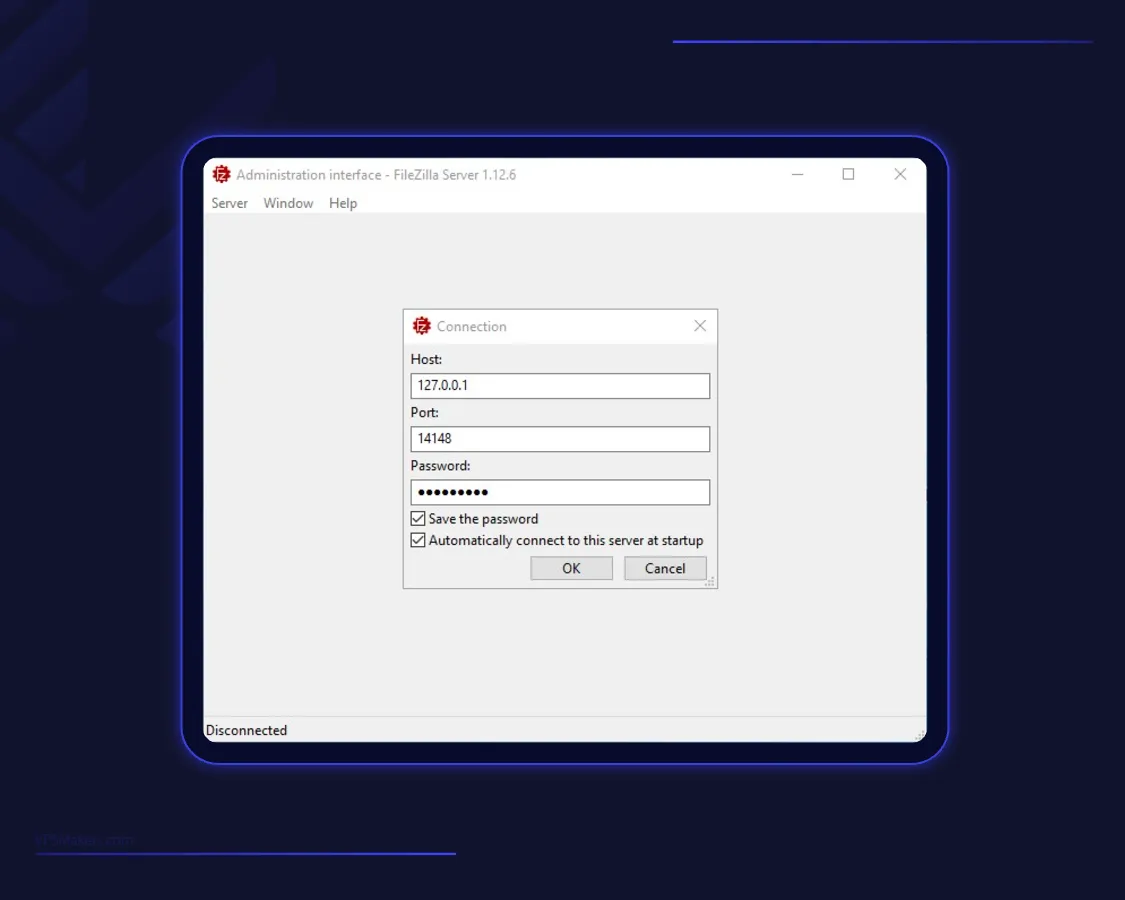Focus the Password input field
Viewport: 1125px width, 900px height.
click(560, 492)
